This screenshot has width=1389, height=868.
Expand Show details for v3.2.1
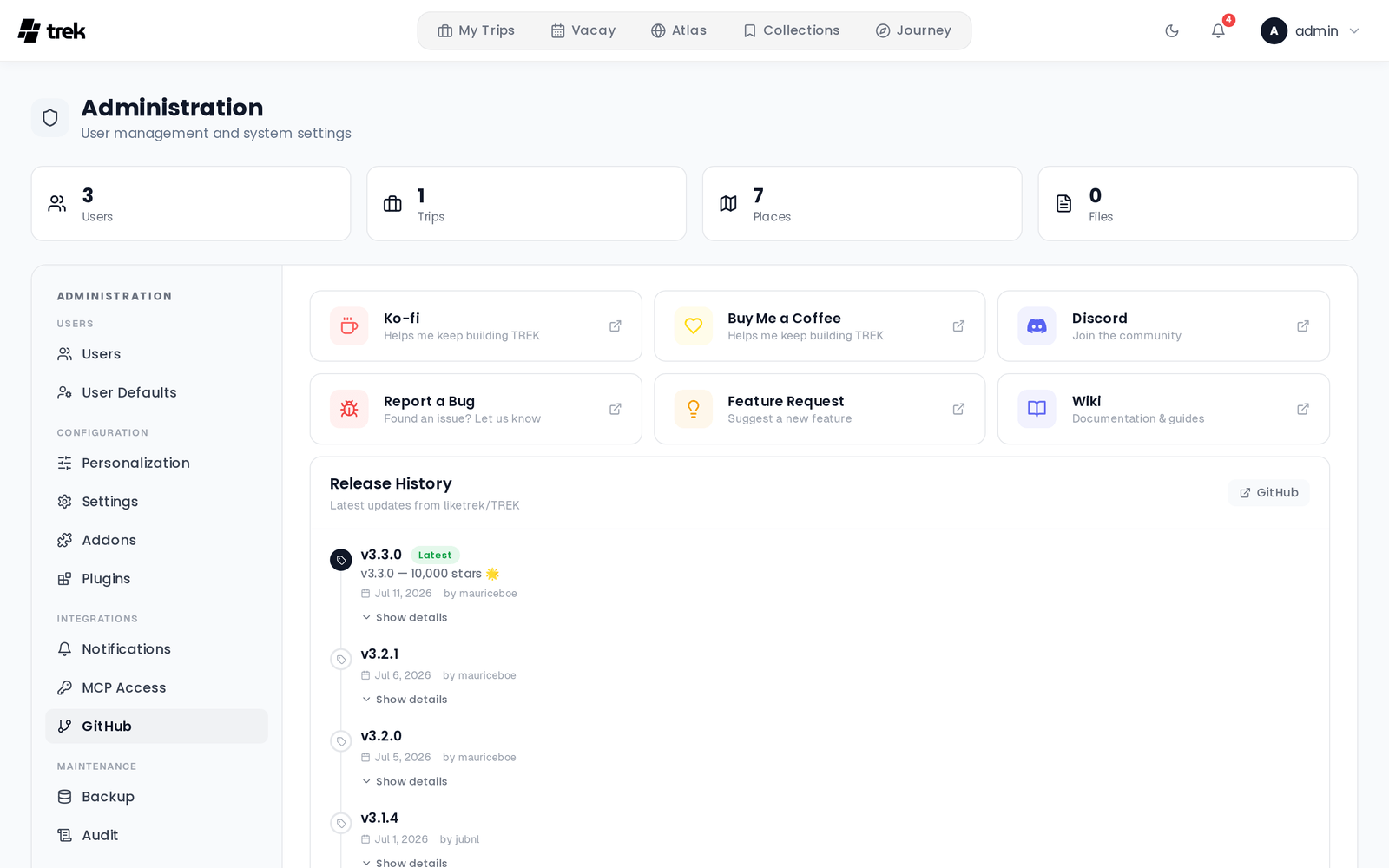(405, 700)
